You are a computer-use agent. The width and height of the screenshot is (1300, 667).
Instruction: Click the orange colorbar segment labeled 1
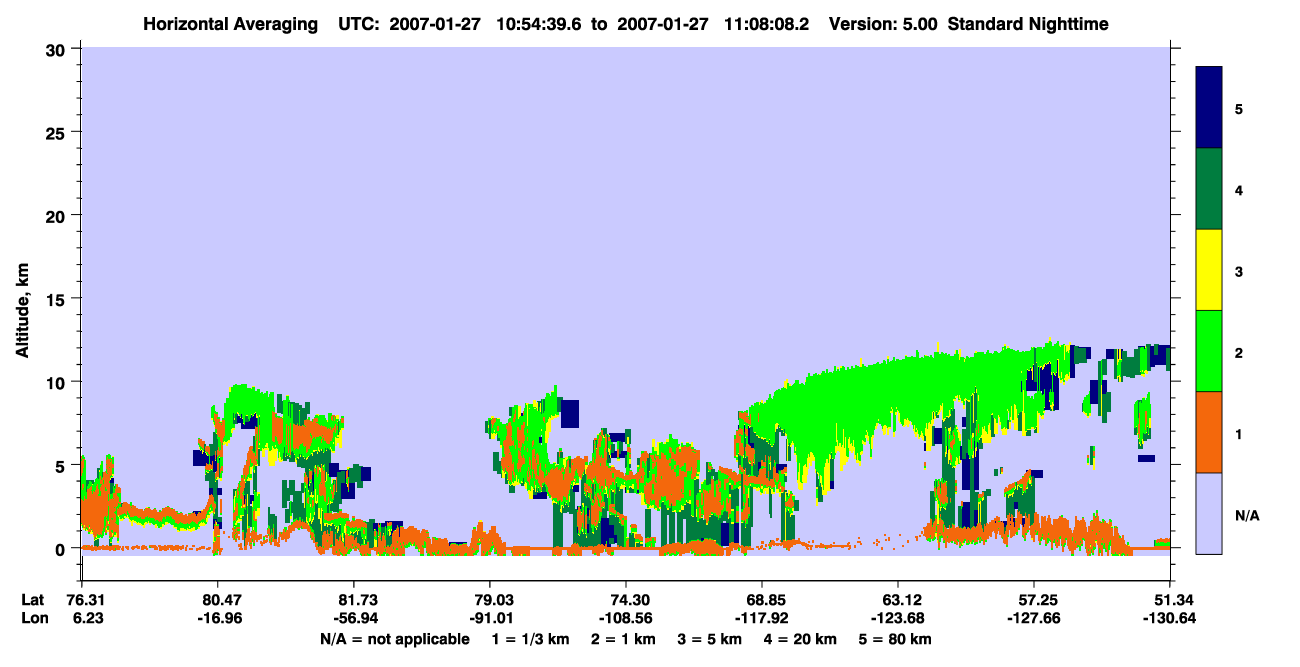[x=1209, y=432]
